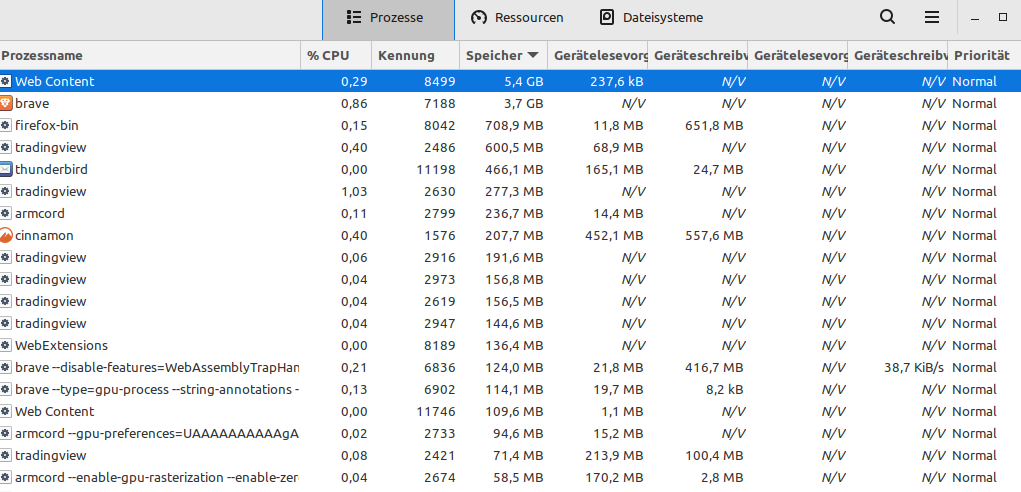
Task: Select tradingview process with ID 2973
Action: coord(510,280)
